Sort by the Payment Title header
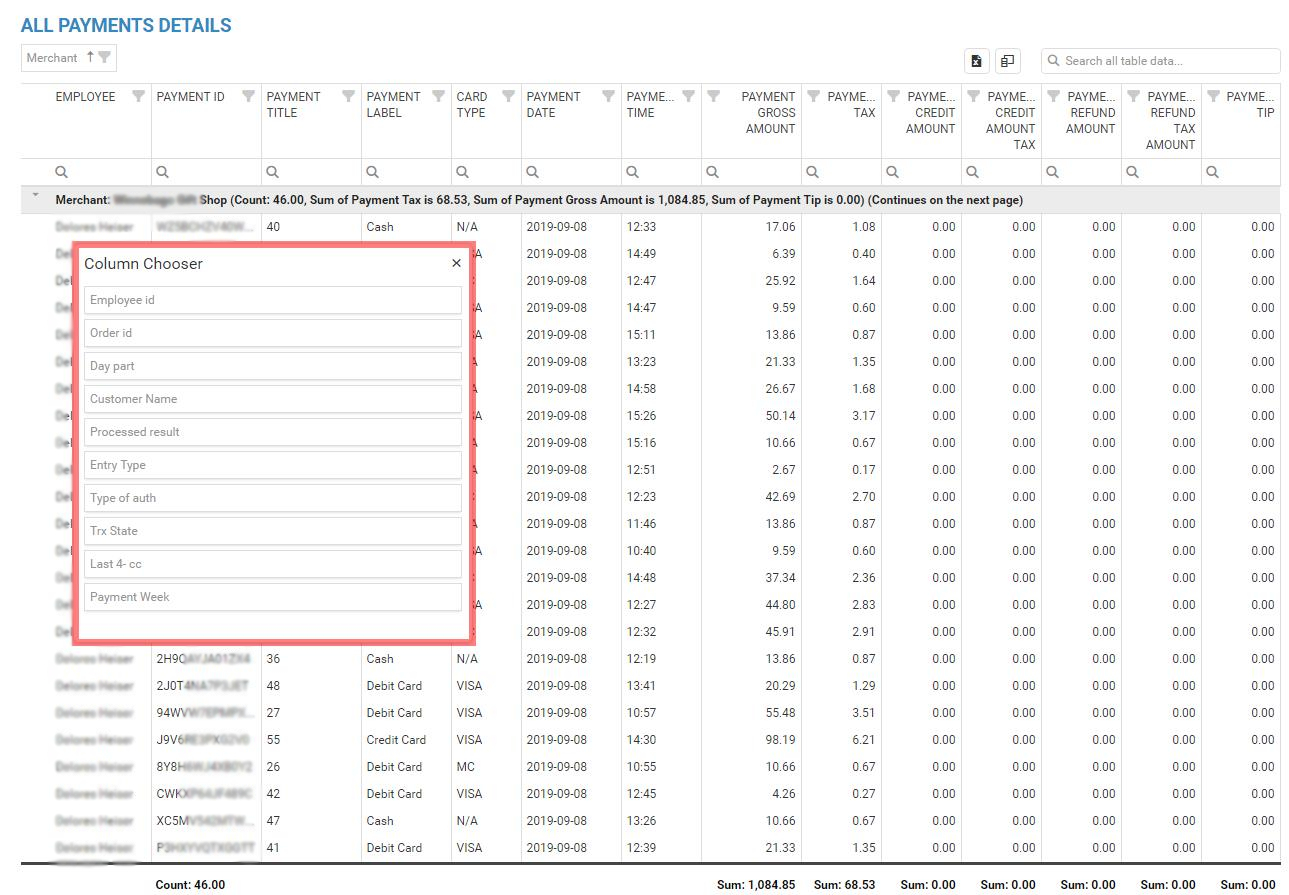Image resolution: width=1289 pixels, height=895 pixels. (293, 105)
